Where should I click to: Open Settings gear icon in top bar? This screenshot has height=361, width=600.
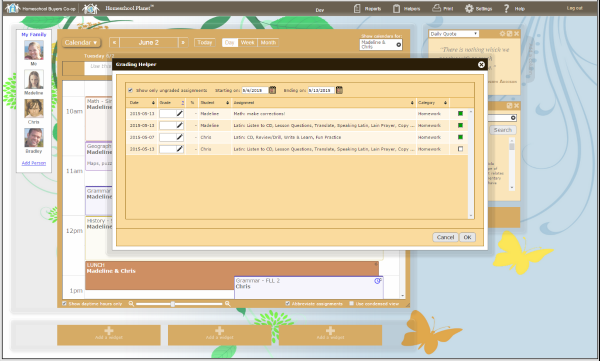[x=469, y=8]
